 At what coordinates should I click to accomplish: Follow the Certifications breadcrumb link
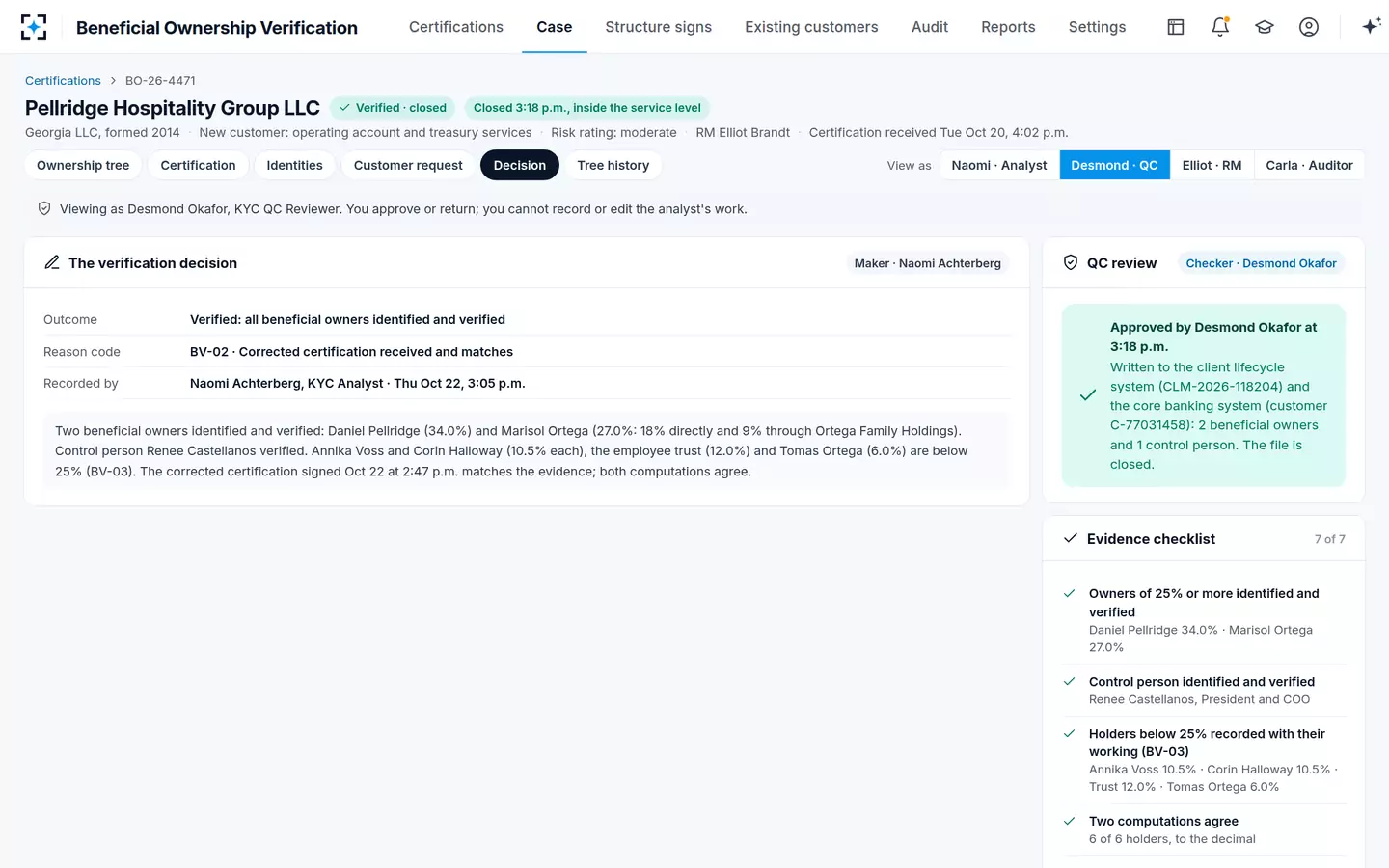(x=63, y=81)
